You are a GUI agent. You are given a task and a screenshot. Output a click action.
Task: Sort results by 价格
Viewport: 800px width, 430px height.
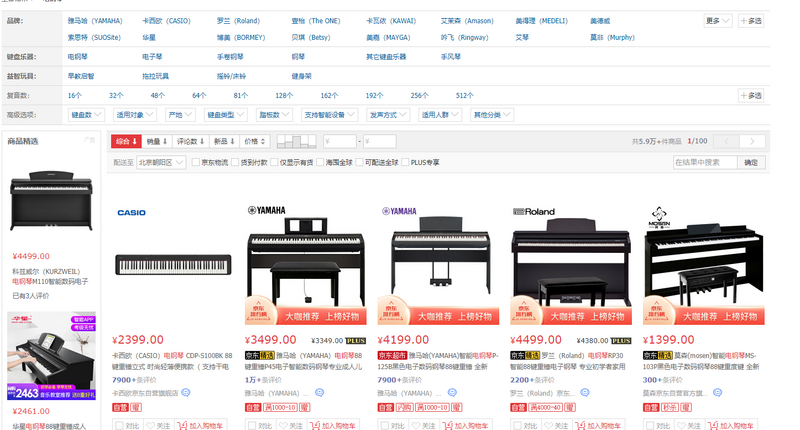(255, 141)
